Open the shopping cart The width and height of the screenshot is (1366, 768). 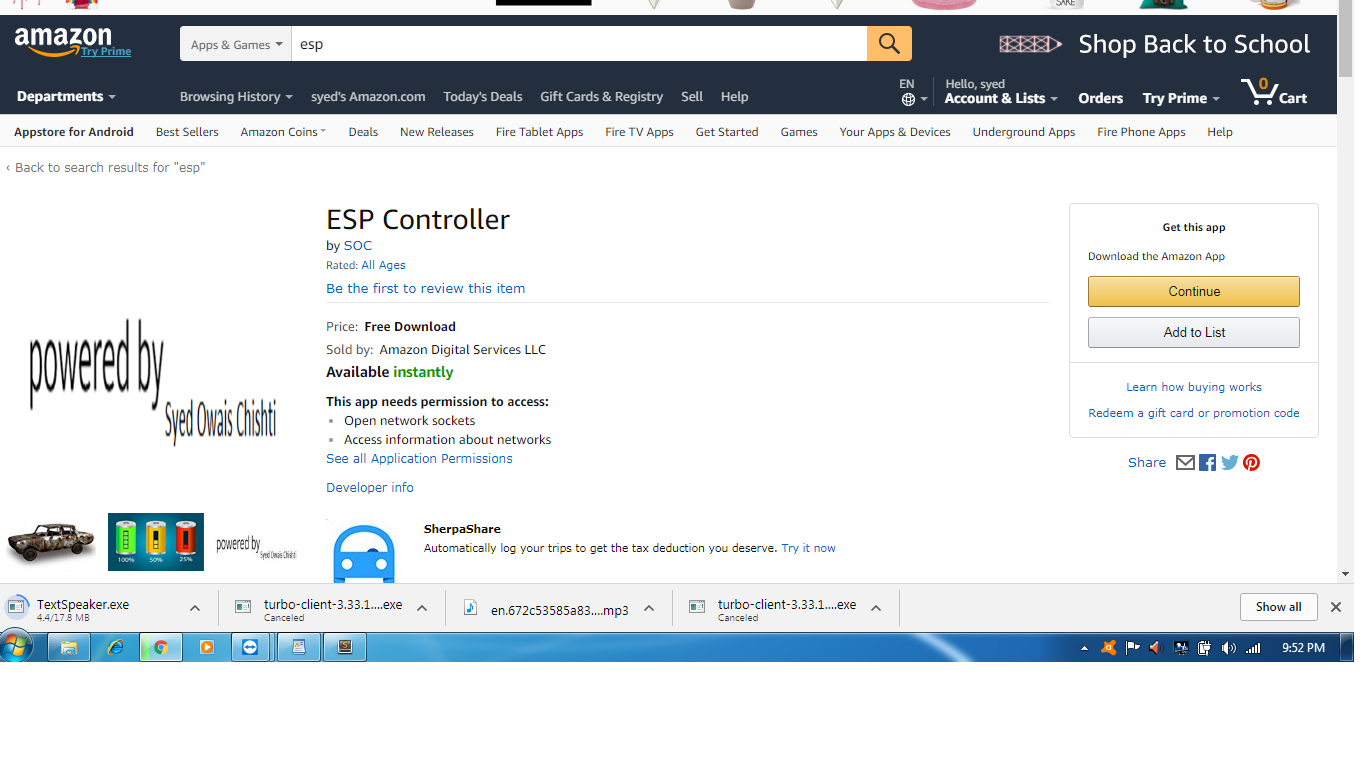pos(1274,93)
